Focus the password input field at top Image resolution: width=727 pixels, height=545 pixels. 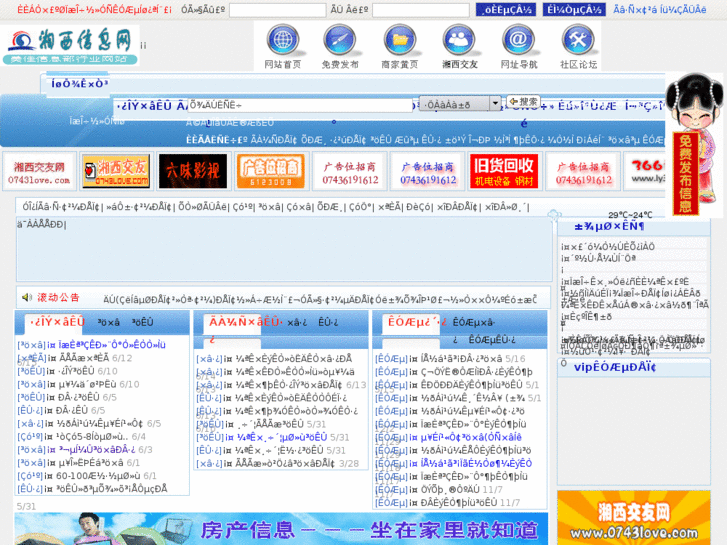click(x=421, y=10)
